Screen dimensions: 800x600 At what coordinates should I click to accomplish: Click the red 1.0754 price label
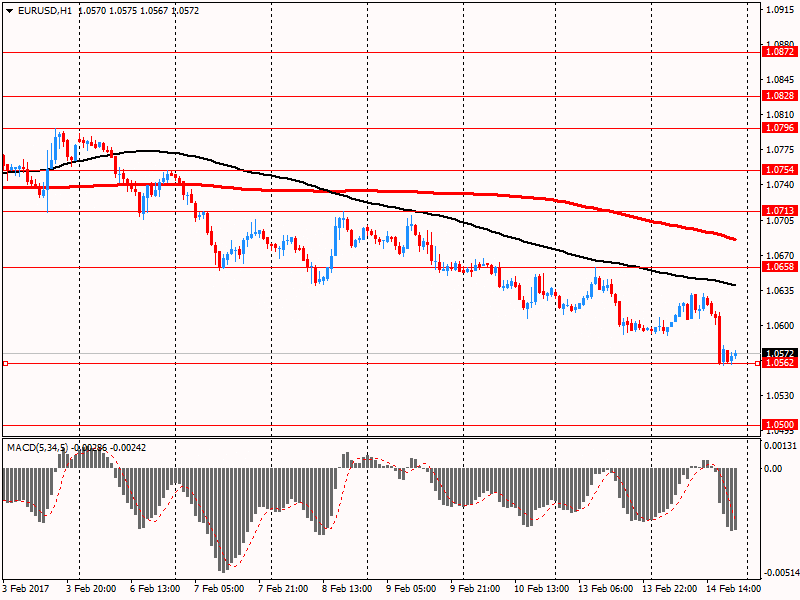(779, 170)
